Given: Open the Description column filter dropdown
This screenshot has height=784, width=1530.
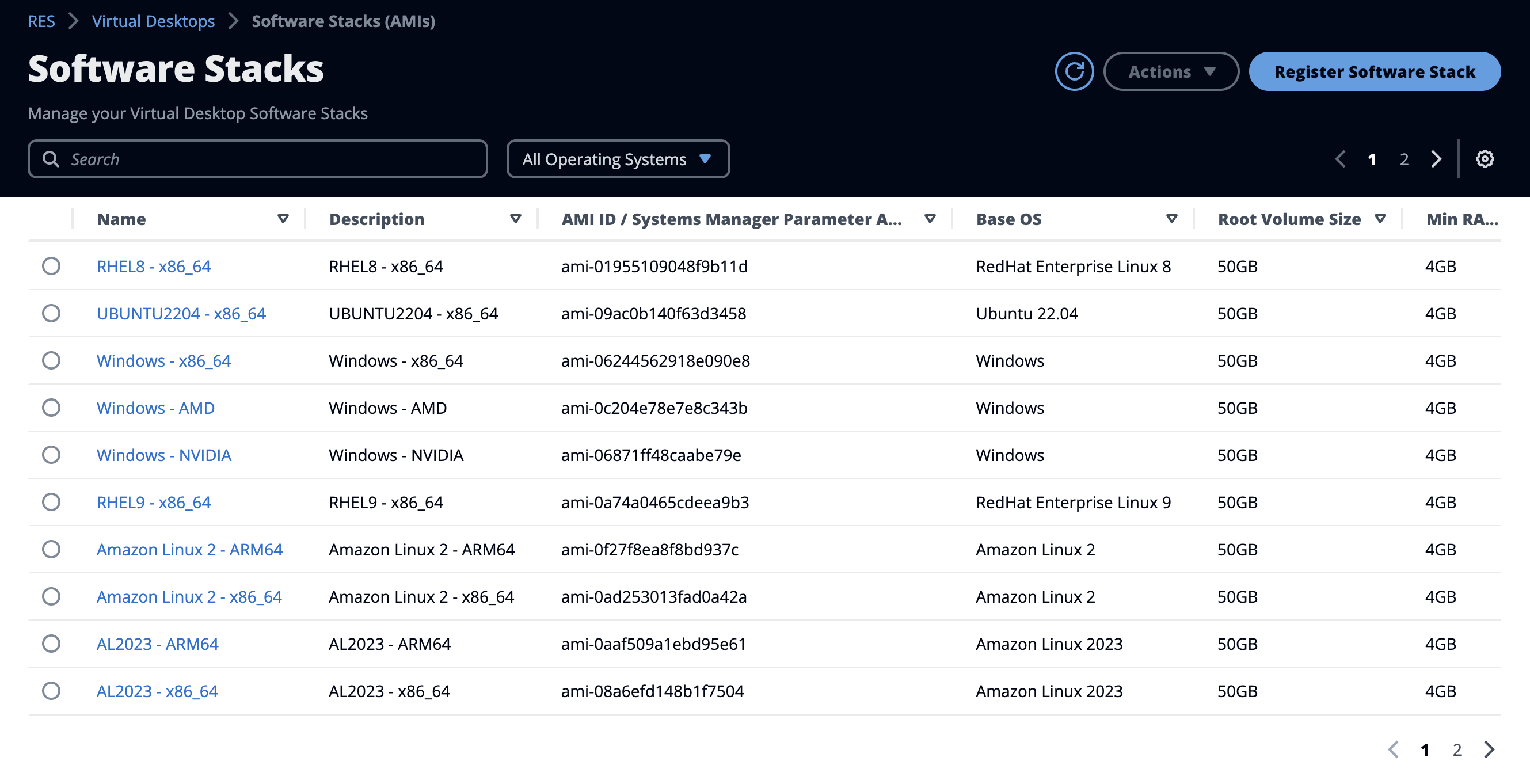Looking at the screenshot, I should tap(516, 219).
